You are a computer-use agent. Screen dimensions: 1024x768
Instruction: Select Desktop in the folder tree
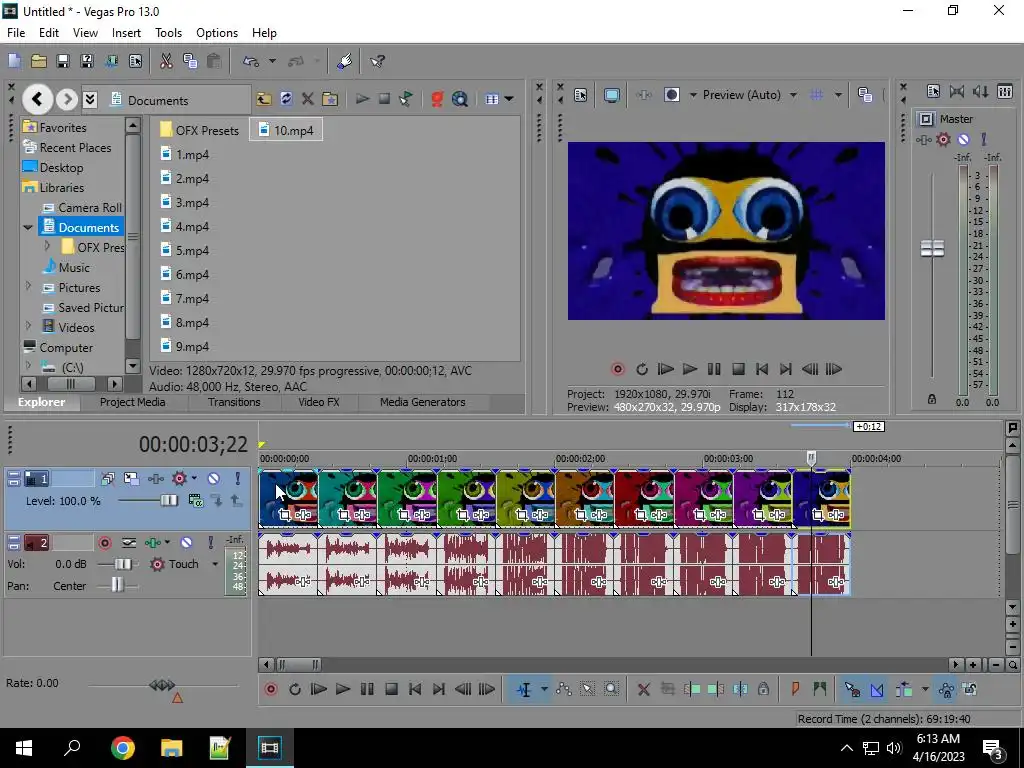[53, 168]
